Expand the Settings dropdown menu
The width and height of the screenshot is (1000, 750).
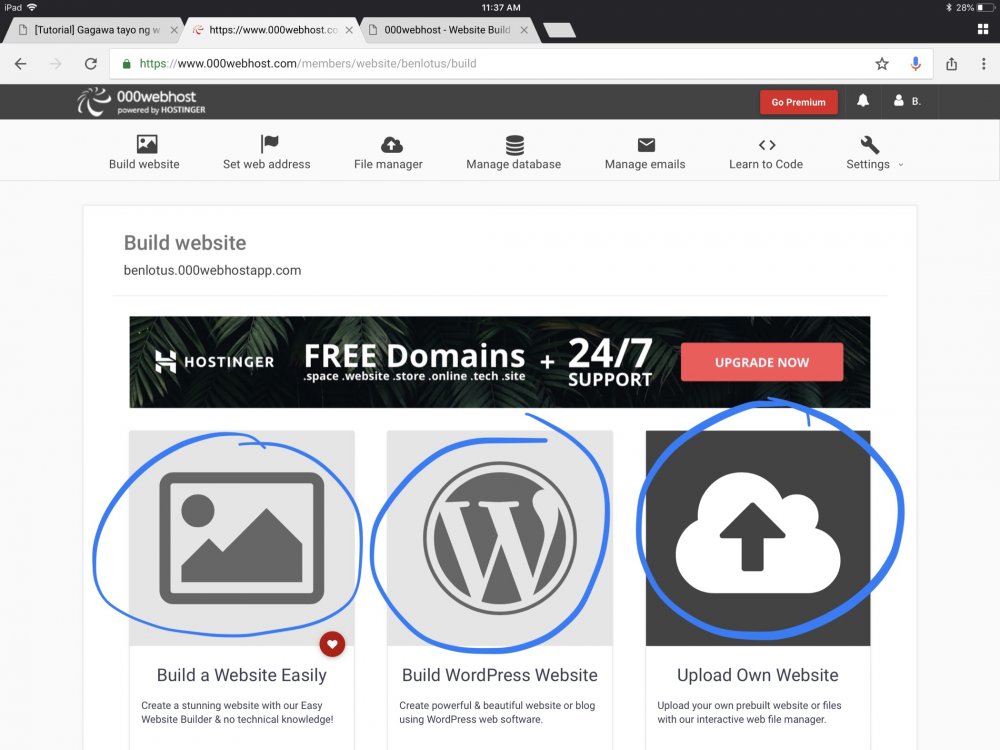click(x=873, y=163)
